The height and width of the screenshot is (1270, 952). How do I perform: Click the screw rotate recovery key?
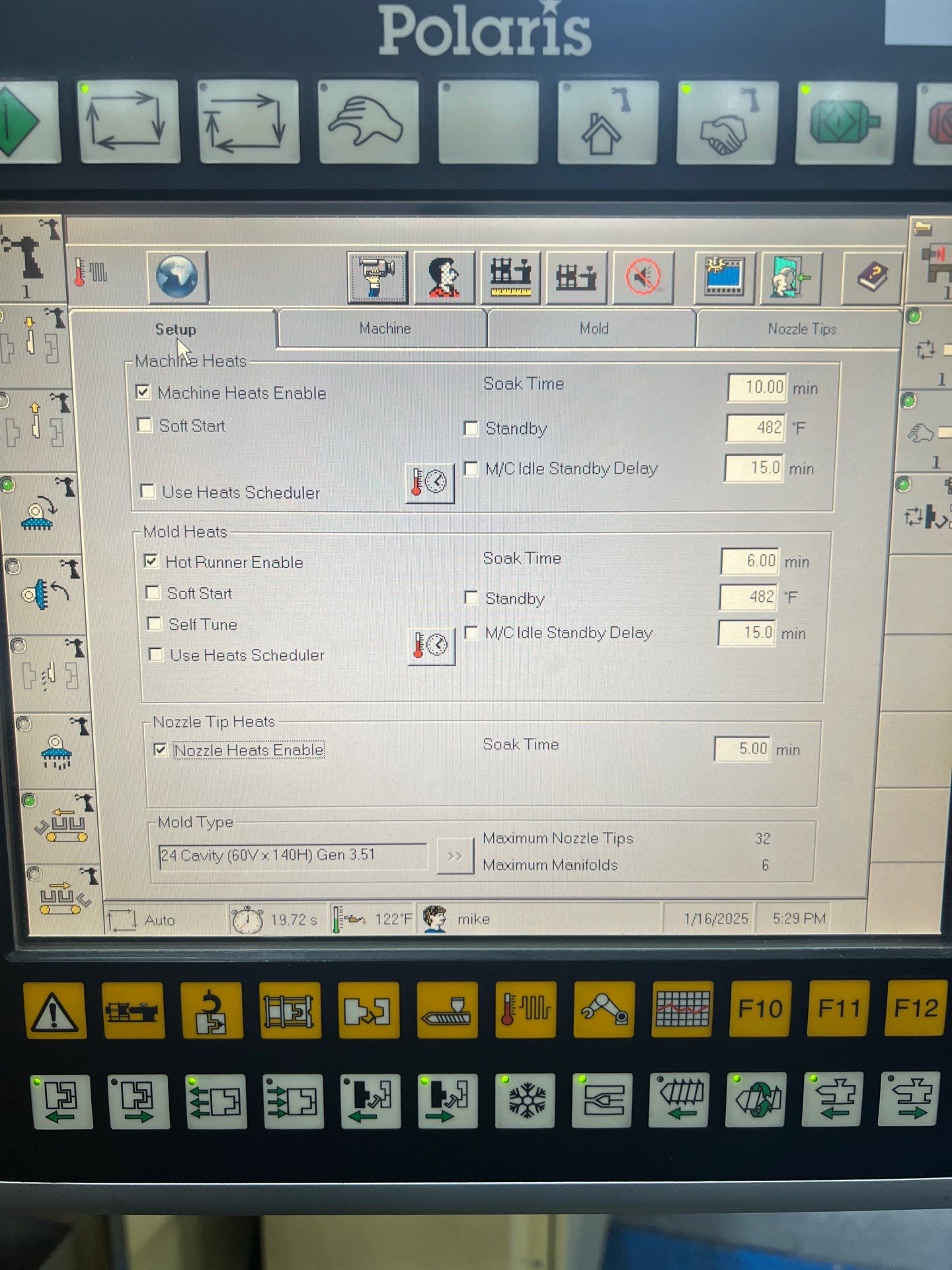click(756, 1099)
